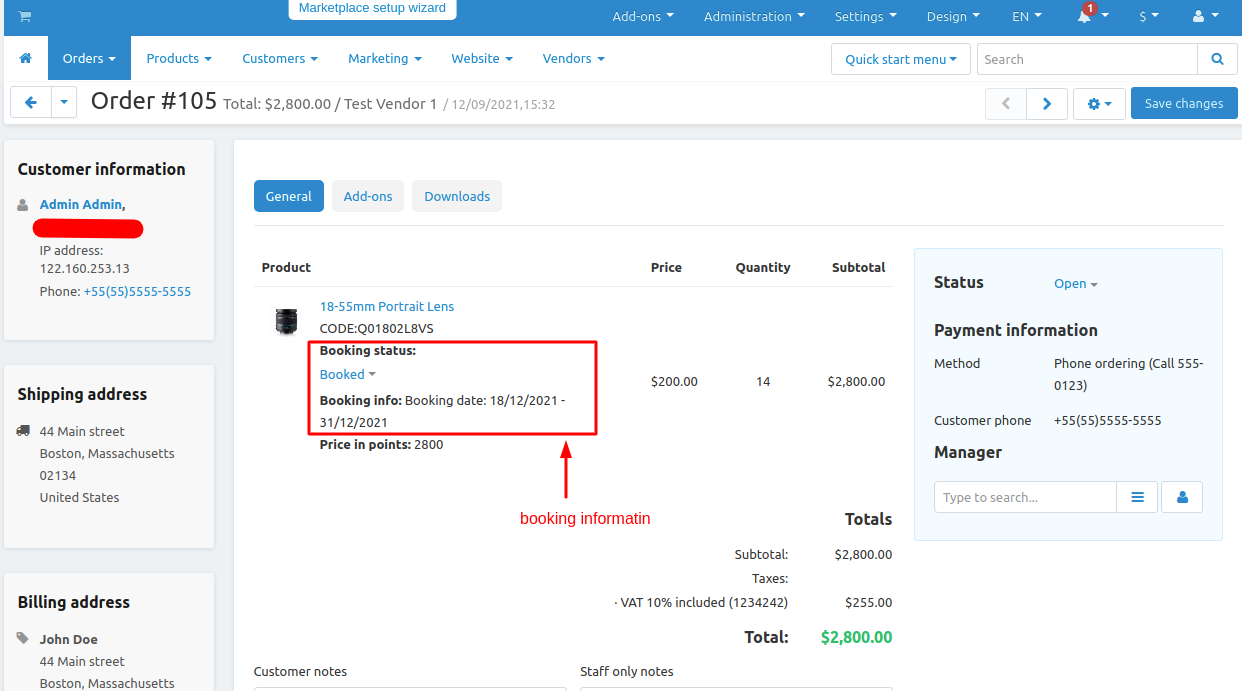1242x691 pixels.
Task: Switch to the Downloads tab
Action: [x=457, y=196]
